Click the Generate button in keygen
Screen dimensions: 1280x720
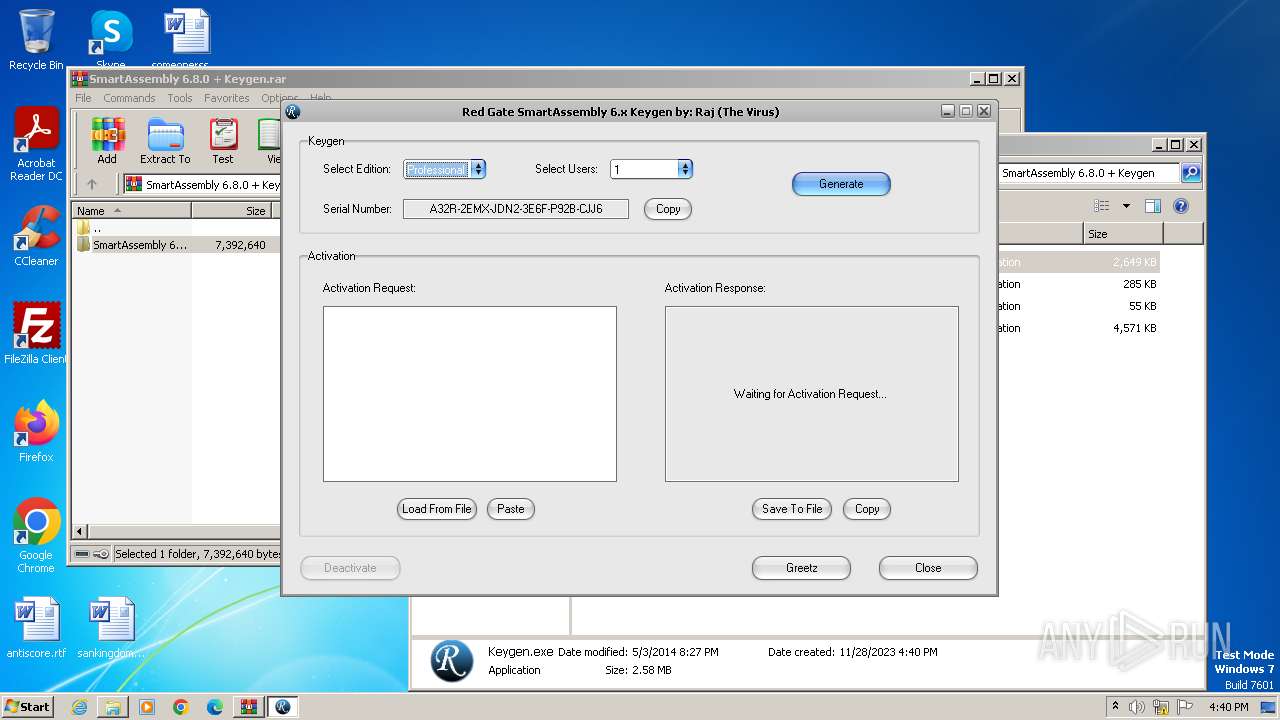coord(841,184)
